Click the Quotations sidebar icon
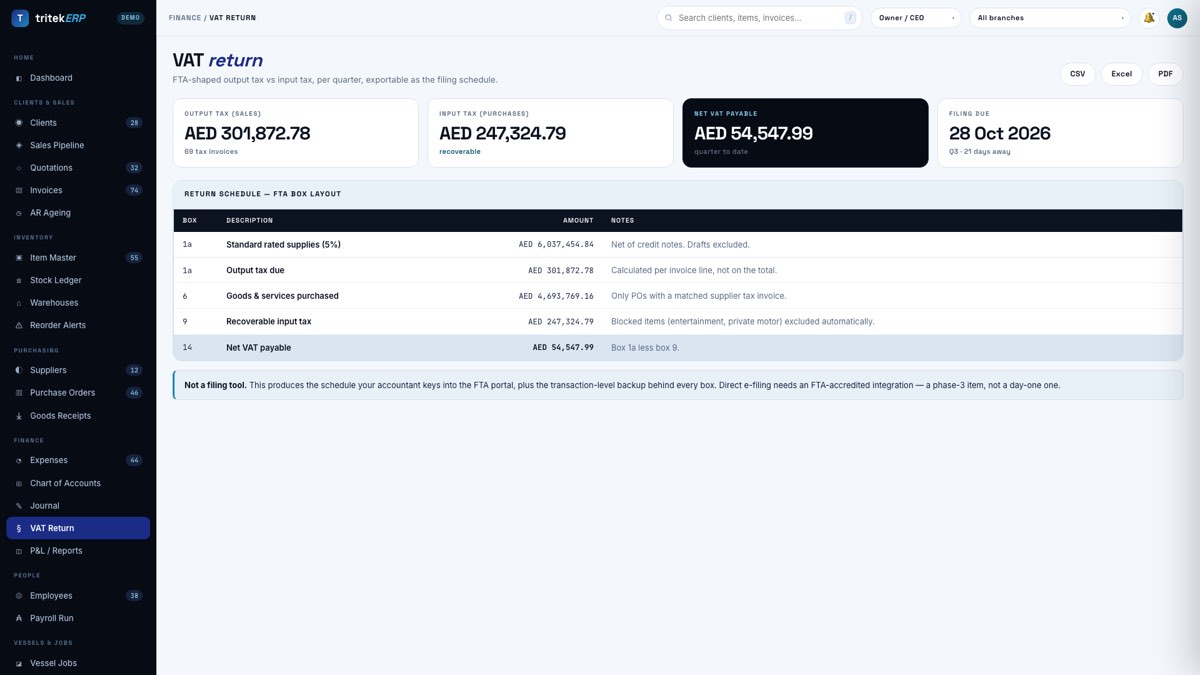 (x=19, y=168)
